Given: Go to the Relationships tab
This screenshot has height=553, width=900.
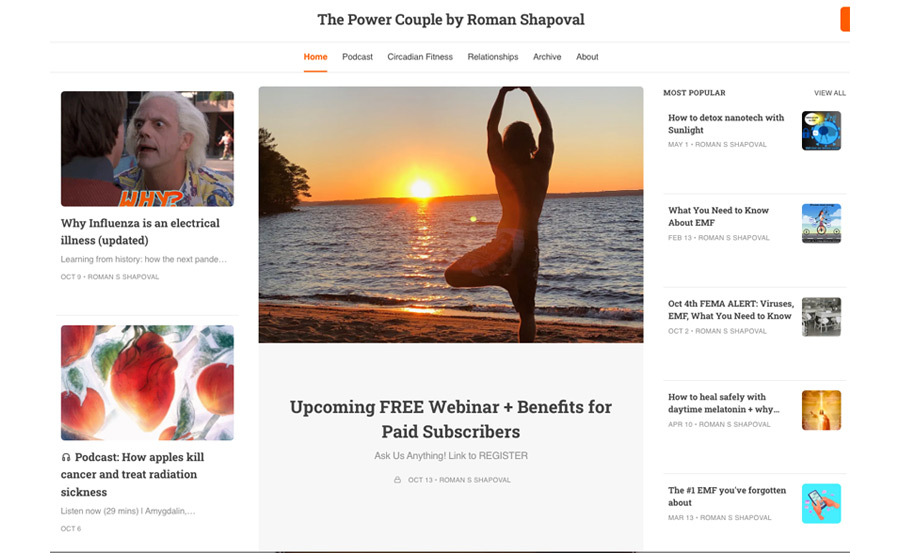Looking at the screenshot, I should coord(492,57).
